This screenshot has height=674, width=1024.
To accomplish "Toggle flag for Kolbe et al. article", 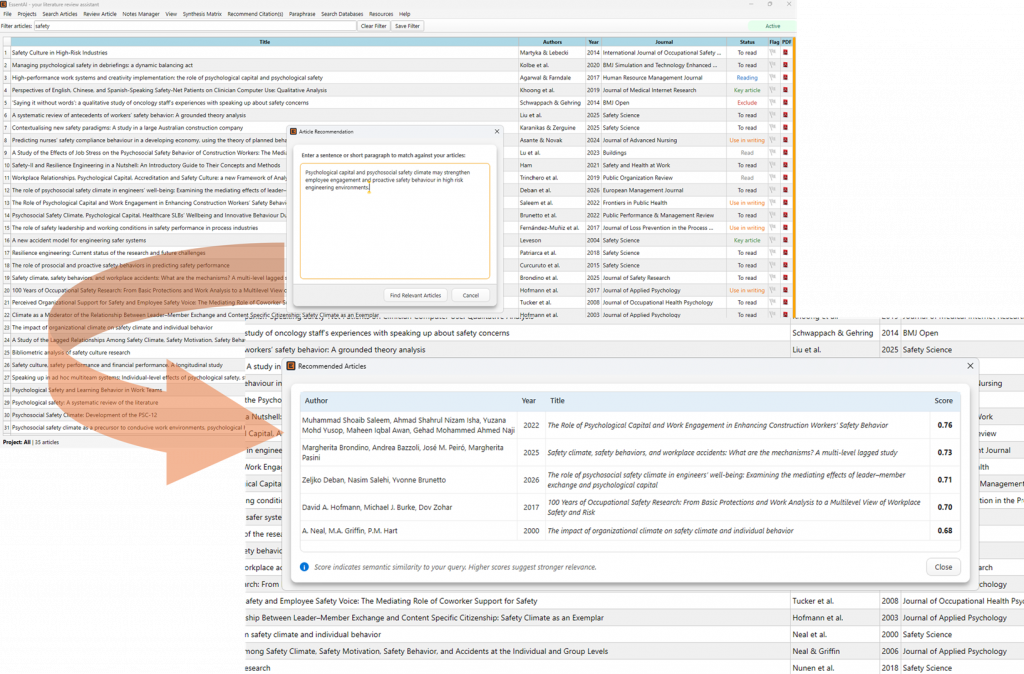I will click(x=773, y=65).
